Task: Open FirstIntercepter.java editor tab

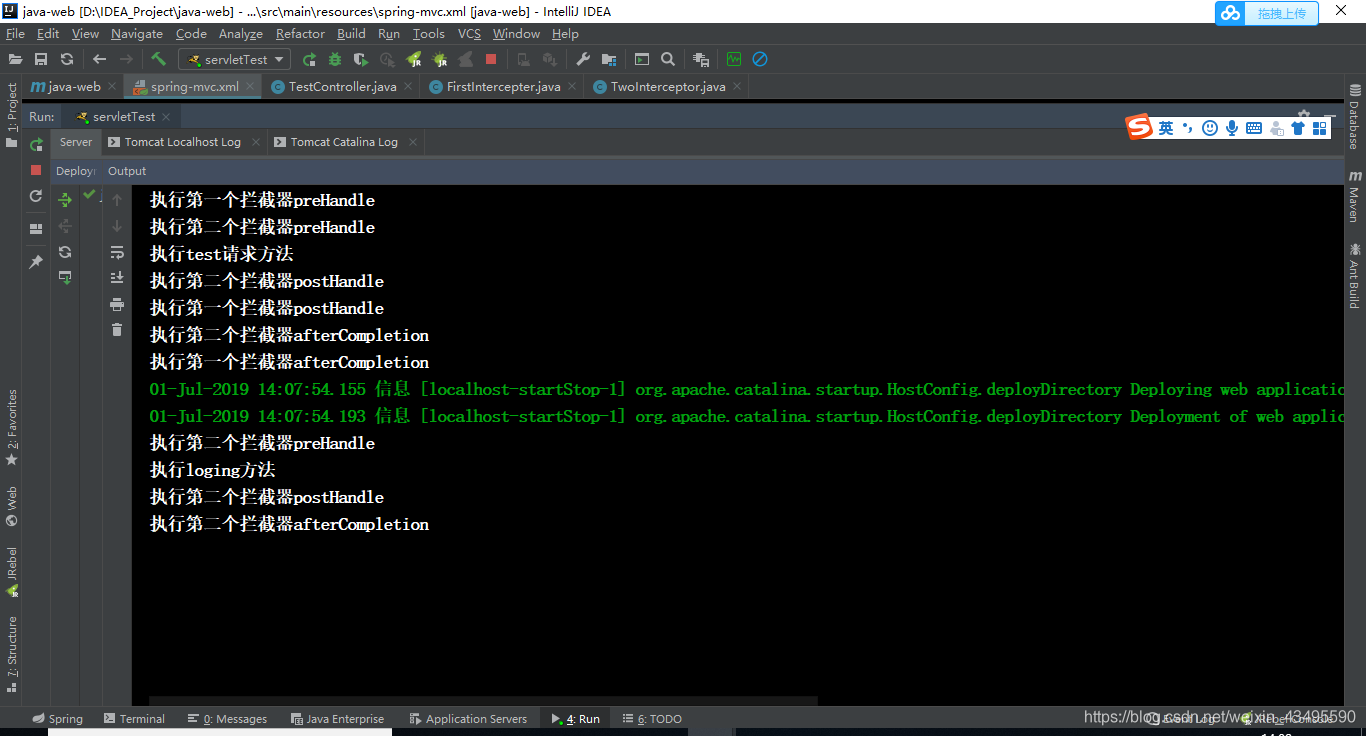Action: coord(503,87)
